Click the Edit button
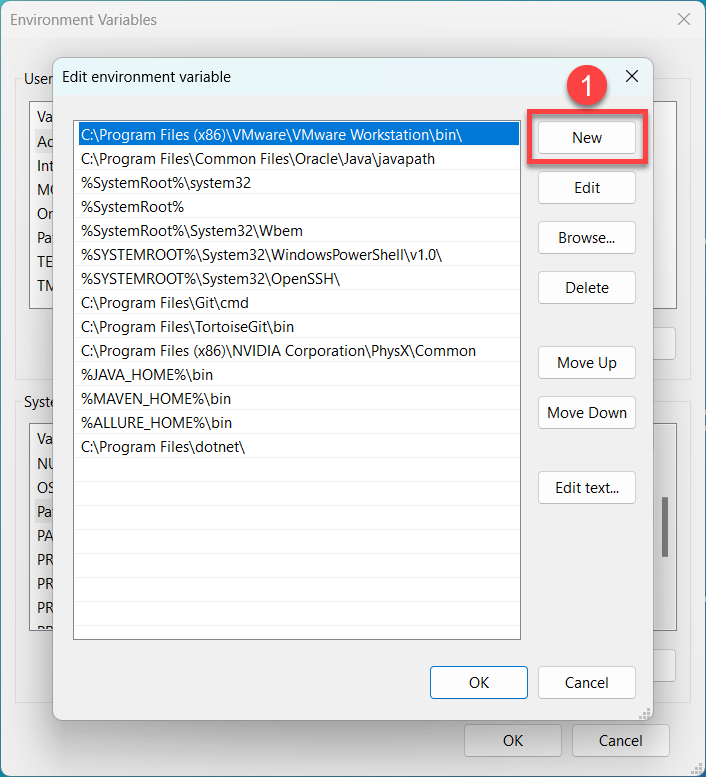 pos(587,188)
